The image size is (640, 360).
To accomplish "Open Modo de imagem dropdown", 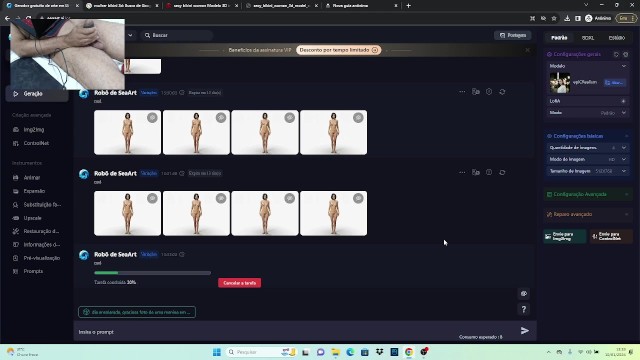I will 588,159.
